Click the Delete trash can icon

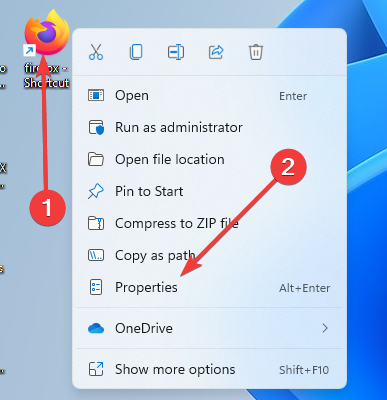pyautogui.click(x=256, y=52)
